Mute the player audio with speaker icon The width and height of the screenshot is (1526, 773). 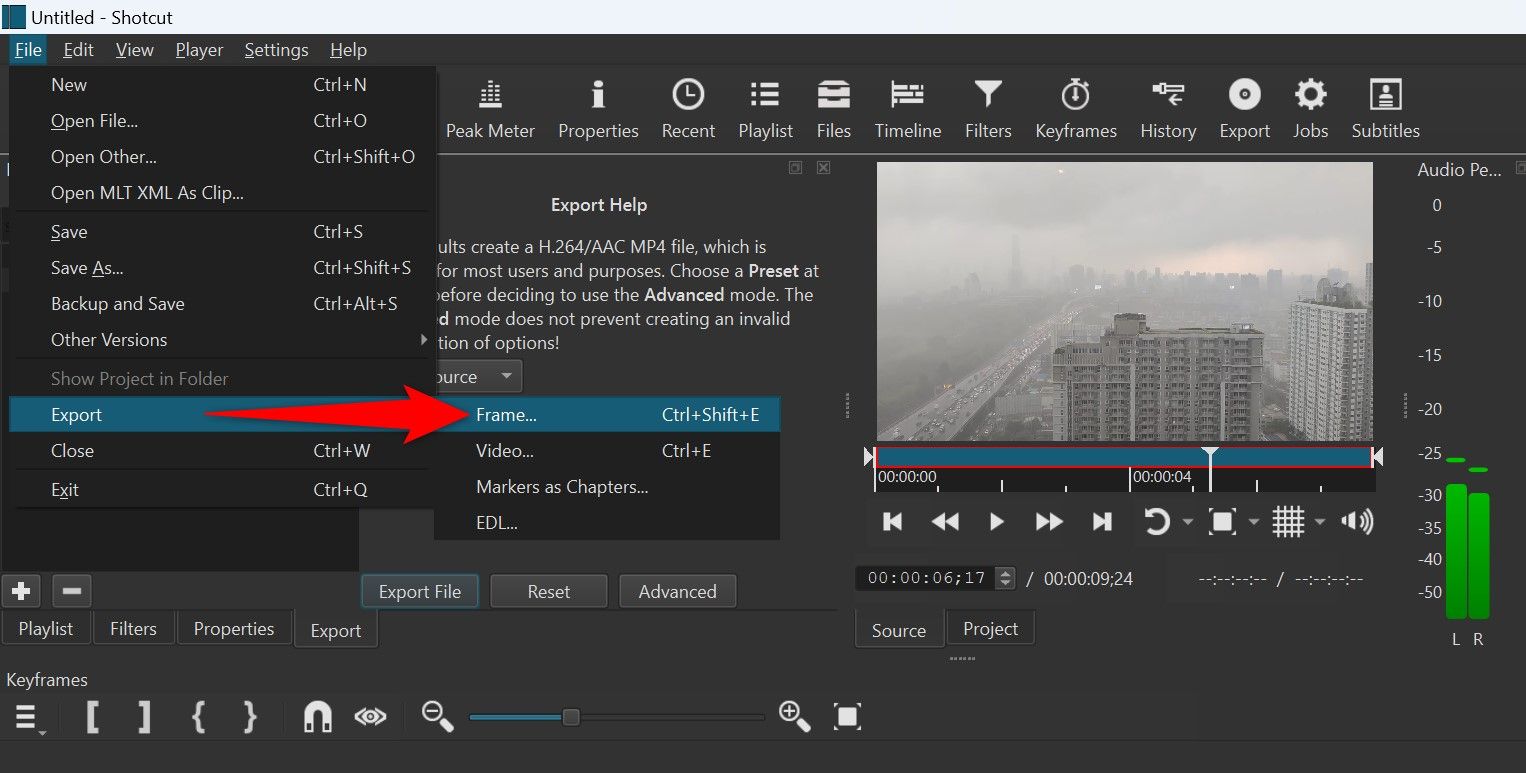coord(1357,521)
